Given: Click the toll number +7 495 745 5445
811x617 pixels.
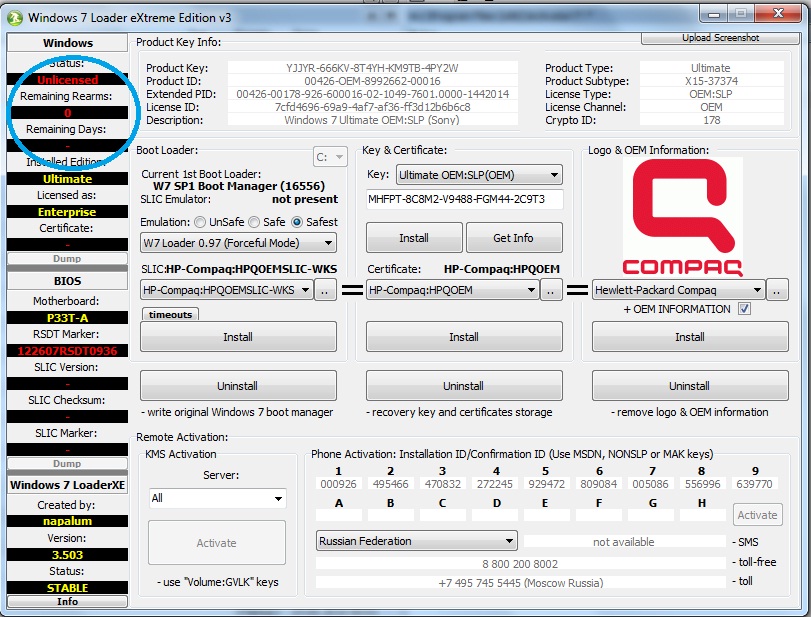Looking at the screenshot, I should [520, 583].
